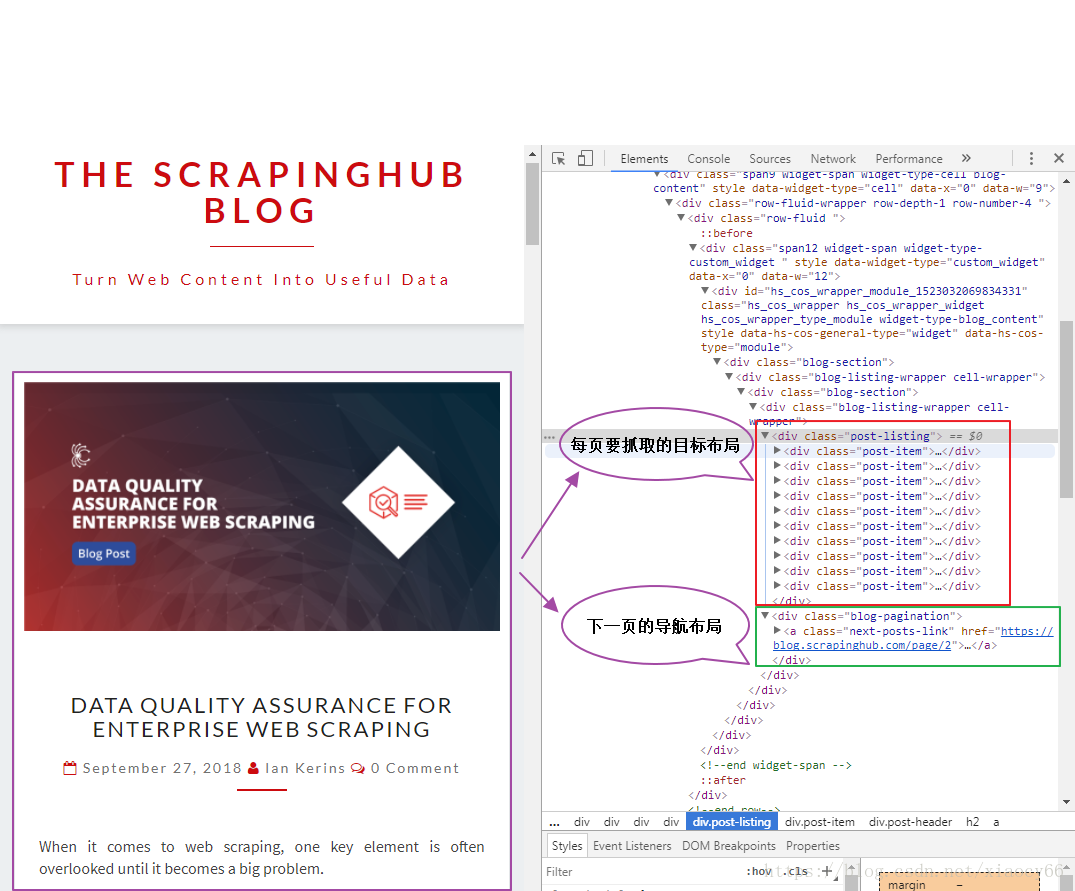The width and height of the screenshot is (1075, 891).
Task: Click the white diamond magnifier graphic in the banner
Action: (398, 502)
